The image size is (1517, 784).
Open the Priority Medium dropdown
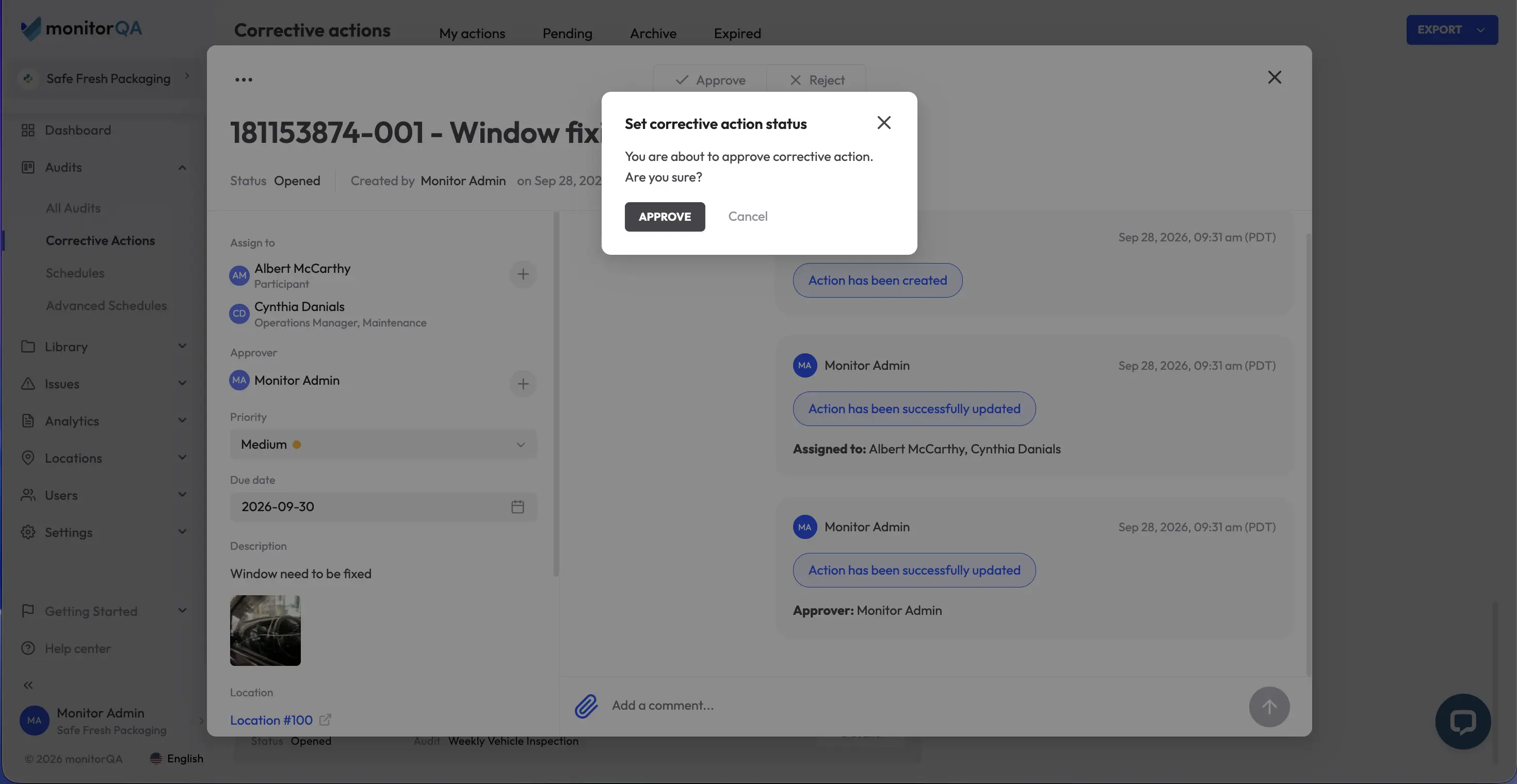tap(383, 445)
